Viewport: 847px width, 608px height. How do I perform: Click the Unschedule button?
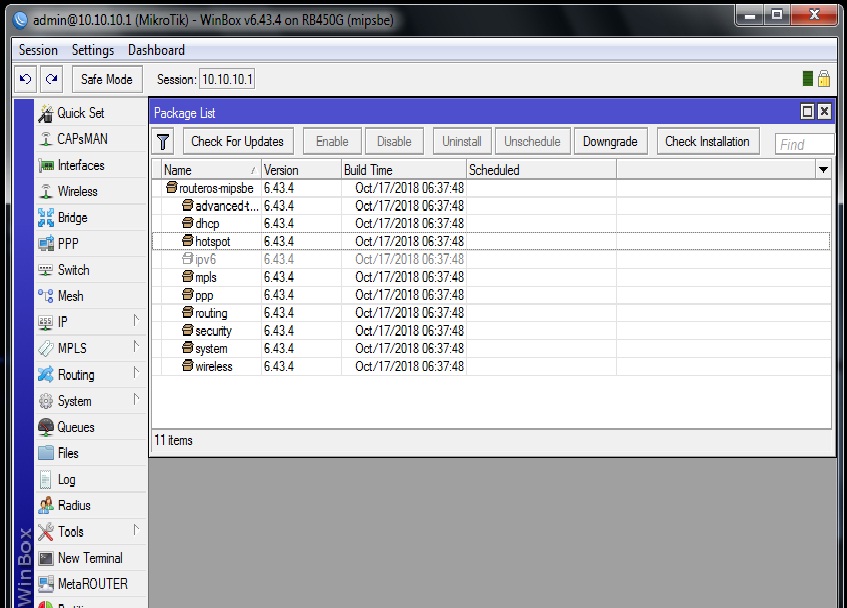533,141
